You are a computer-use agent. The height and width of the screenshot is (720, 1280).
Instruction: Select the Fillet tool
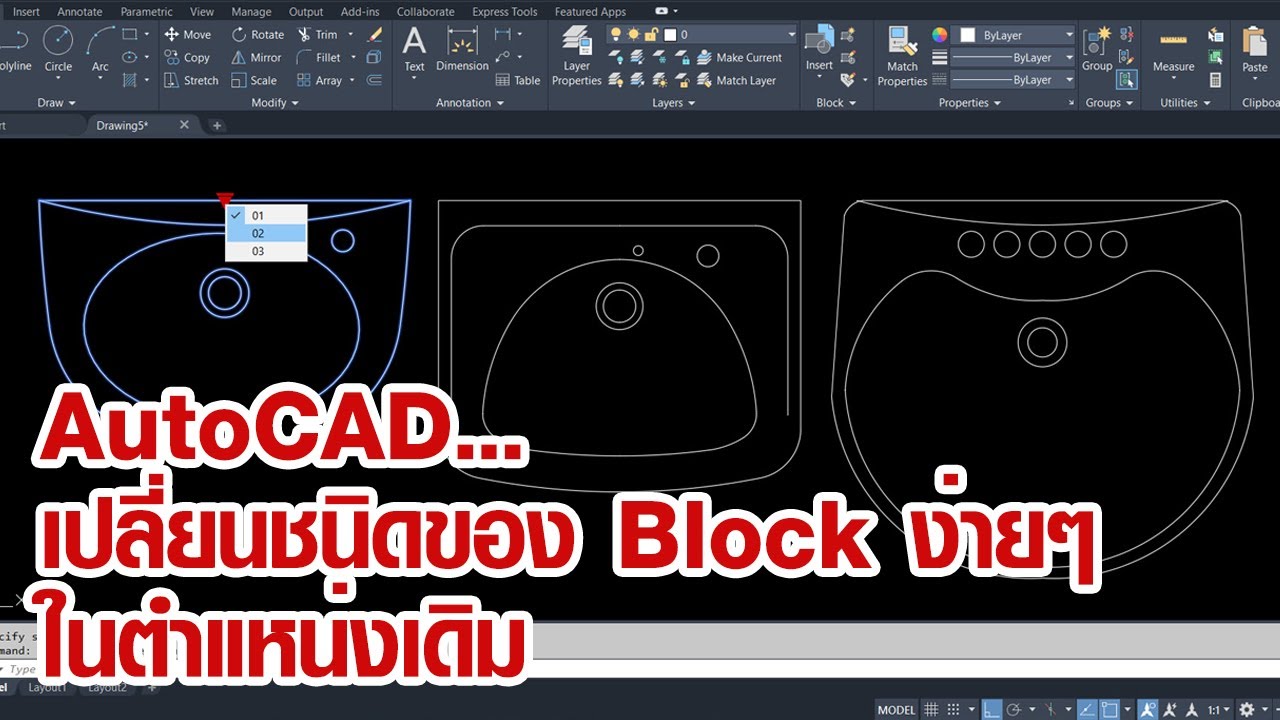click(x=320, y=57)
